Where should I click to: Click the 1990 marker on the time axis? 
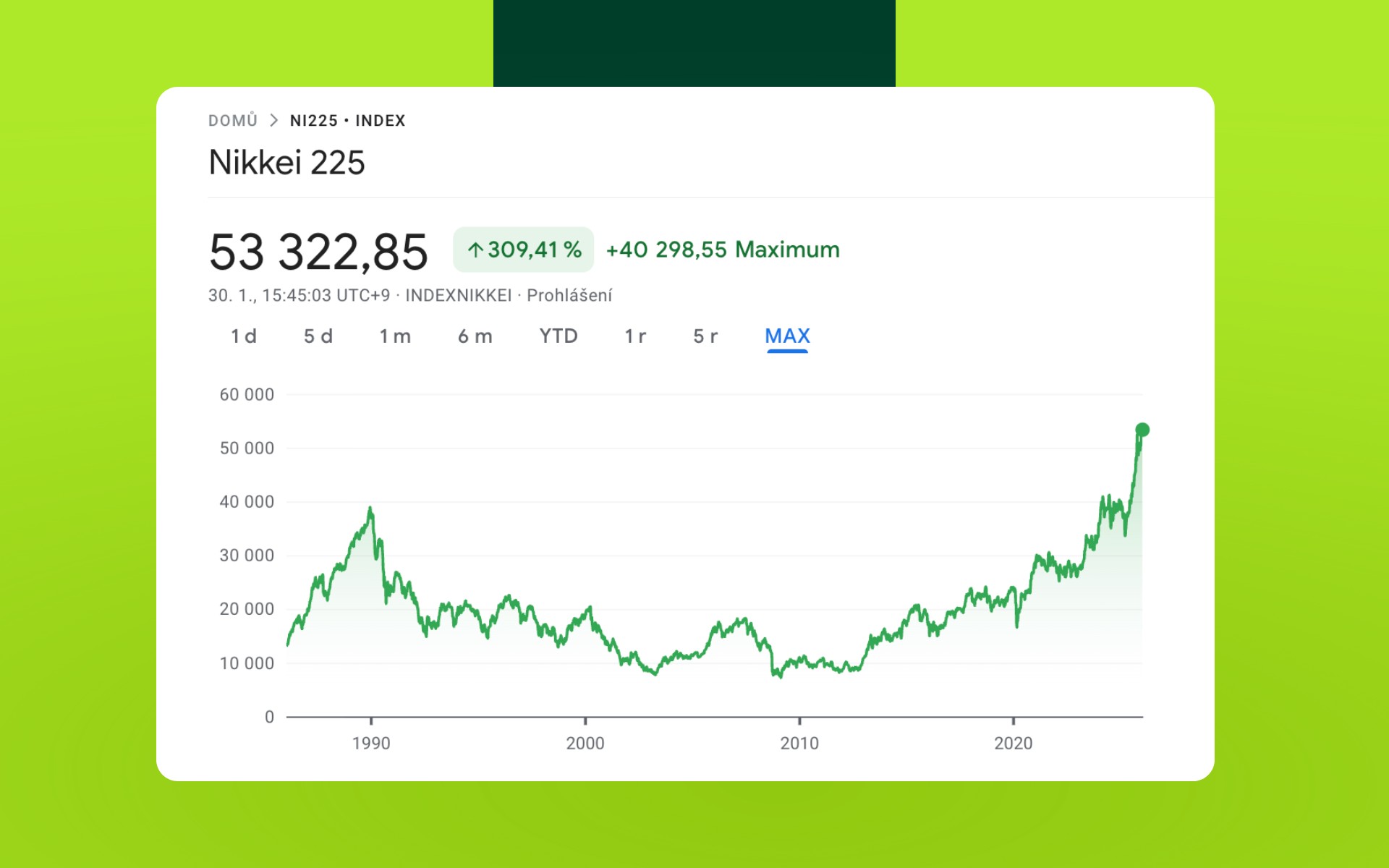point(371,743)
